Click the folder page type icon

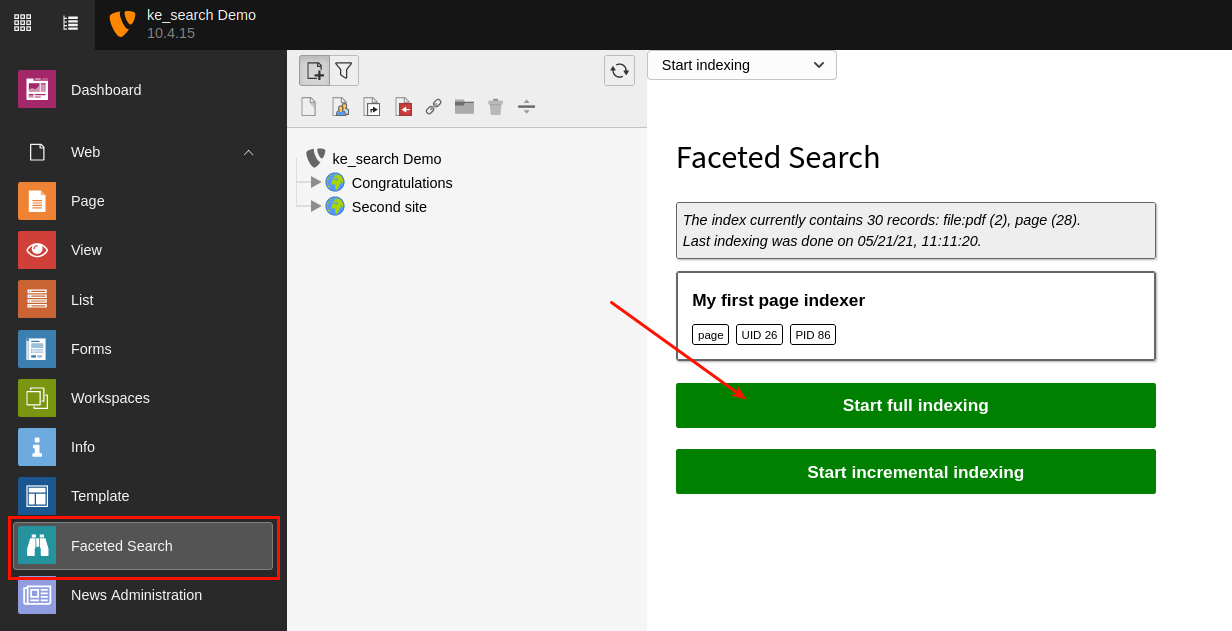[x=464, y=106]
